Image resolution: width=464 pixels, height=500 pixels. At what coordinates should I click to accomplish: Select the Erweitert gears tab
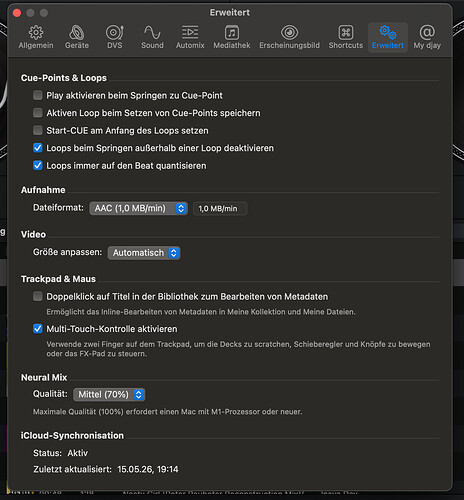tap(388, 37)
